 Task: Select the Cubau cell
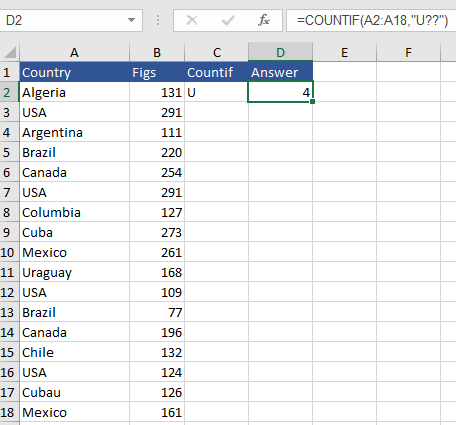(x=74, y=392)
